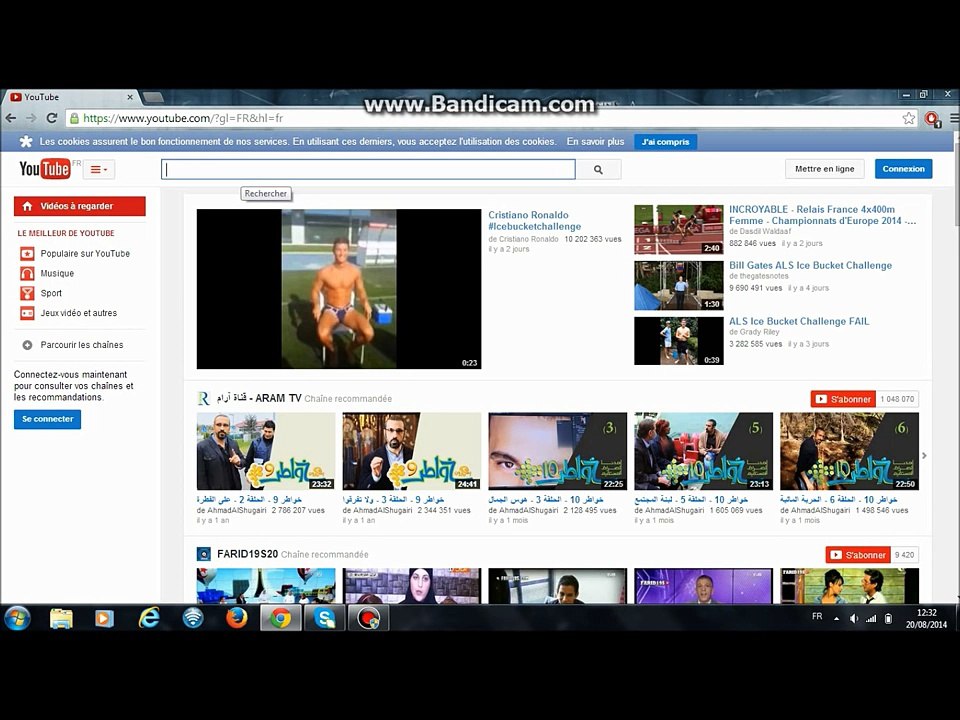Click the volume speaker tray icon

click(x=854, y=618)
